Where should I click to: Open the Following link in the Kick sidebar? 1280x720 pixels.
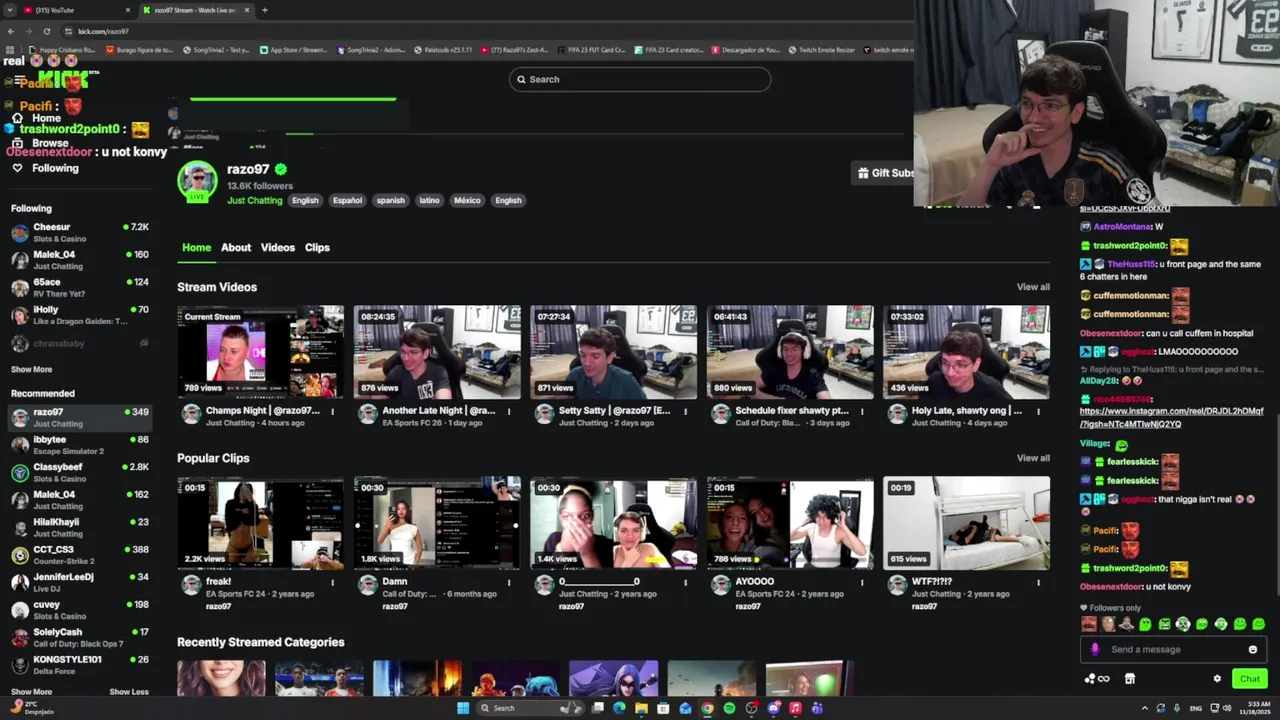tap(45, 168)
